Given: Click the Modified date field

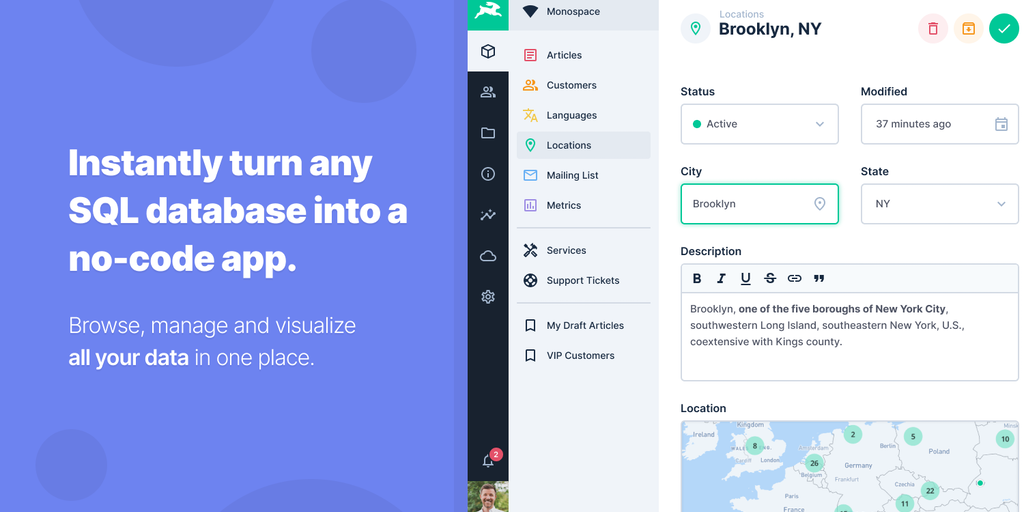Looking at the screenshot, I should pos(940,124).
